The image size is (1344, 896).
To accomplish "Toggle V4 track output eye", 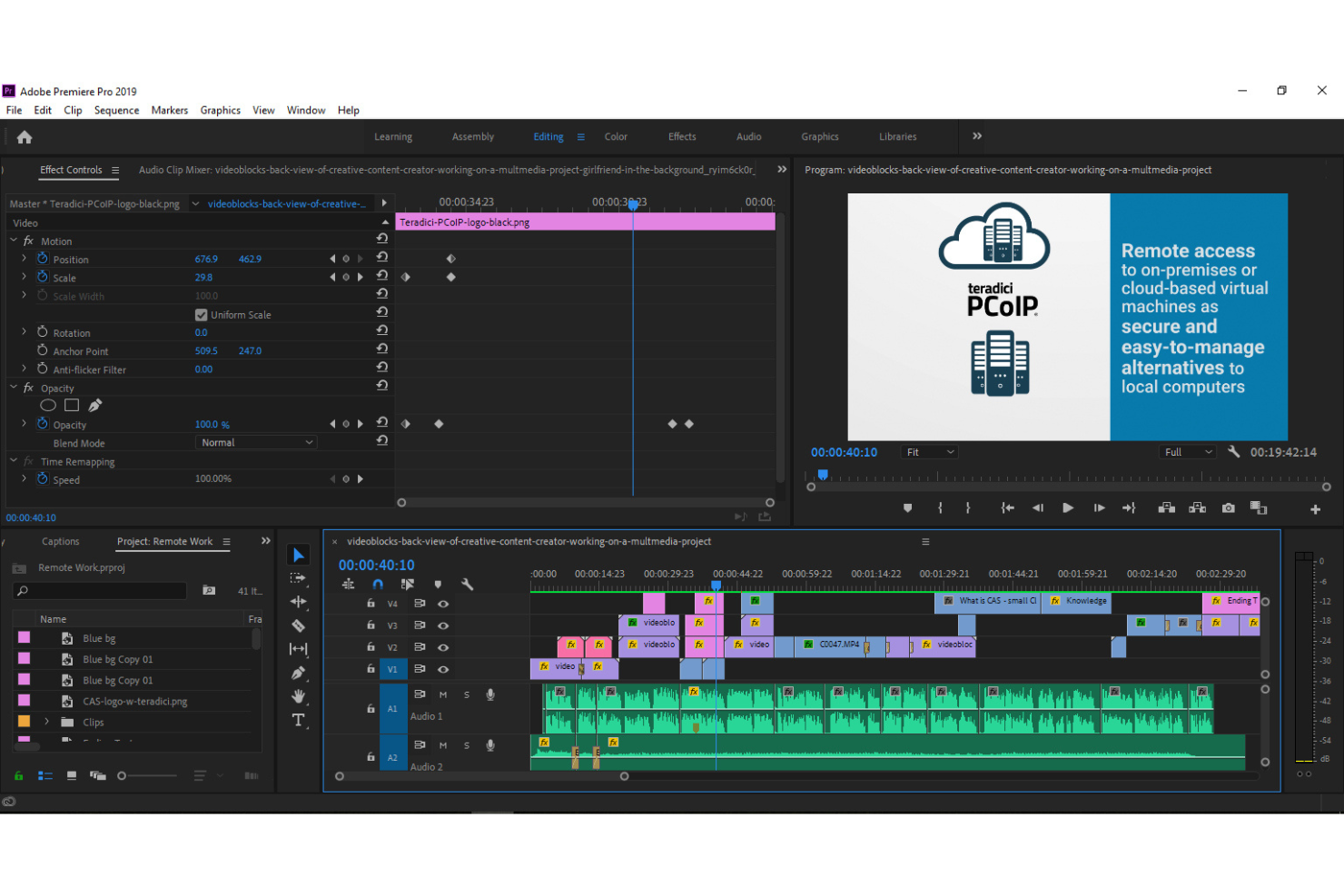I will point(443,604).
